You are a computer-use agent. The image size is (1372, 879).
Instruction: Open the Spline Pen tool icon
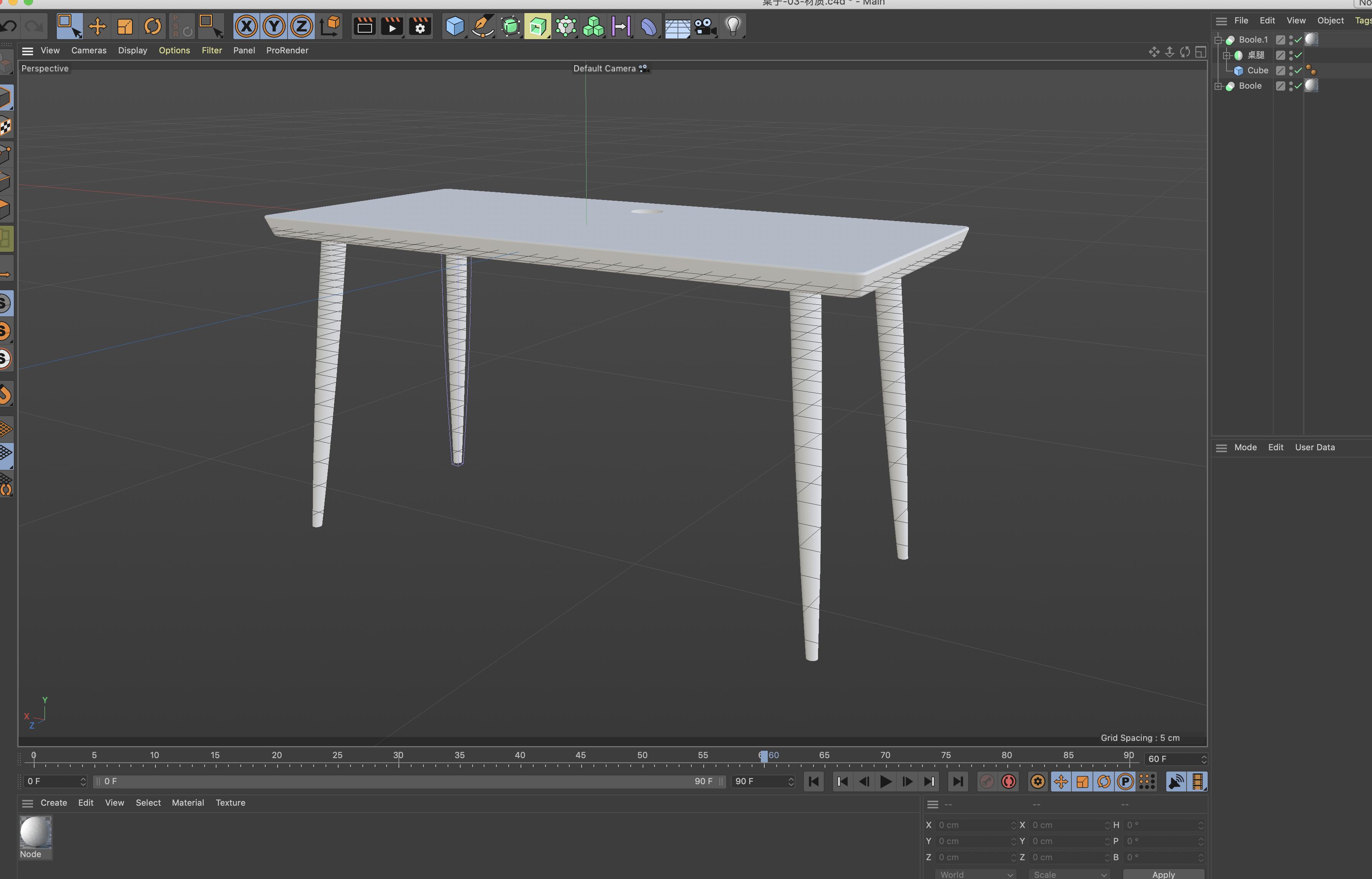[483, 26]
